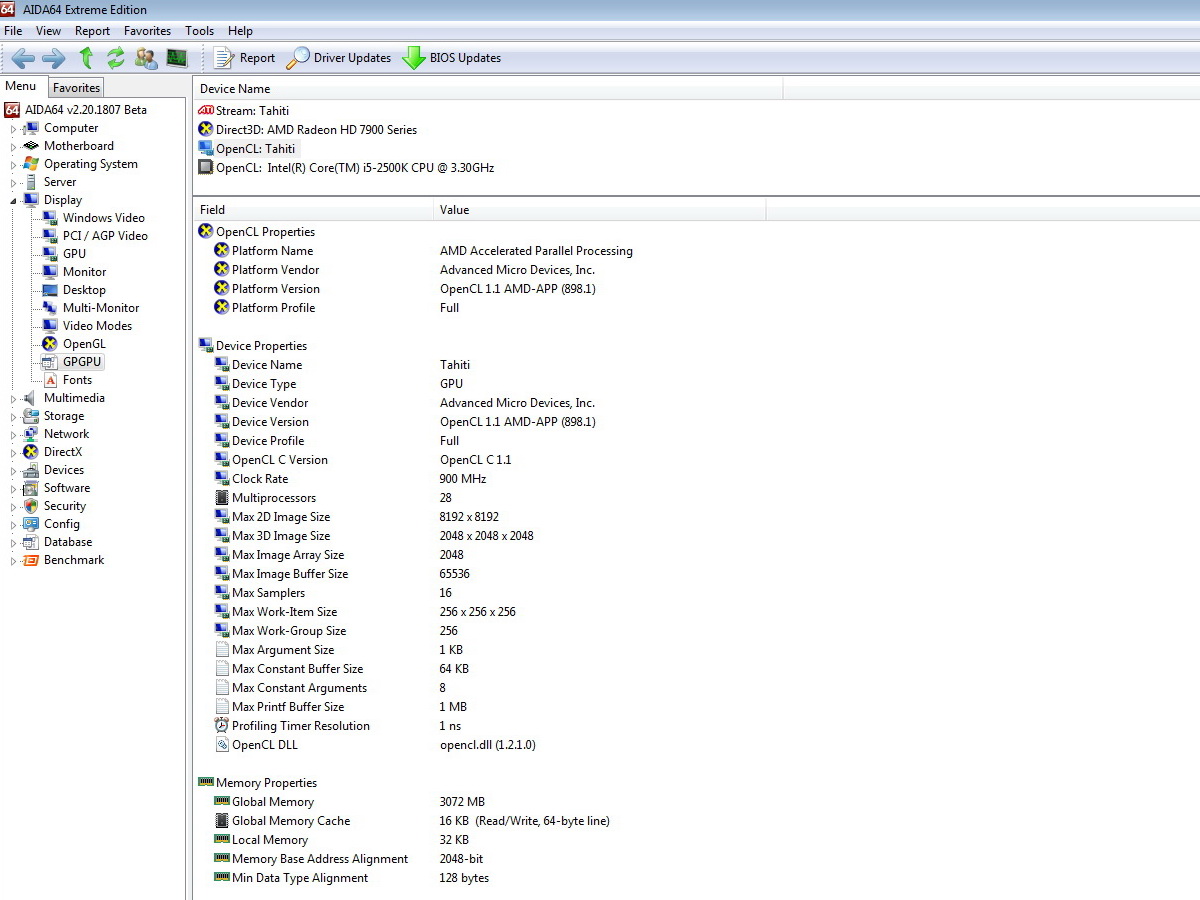
Task: Open the Report menu
Action: [x=92, y=31]
